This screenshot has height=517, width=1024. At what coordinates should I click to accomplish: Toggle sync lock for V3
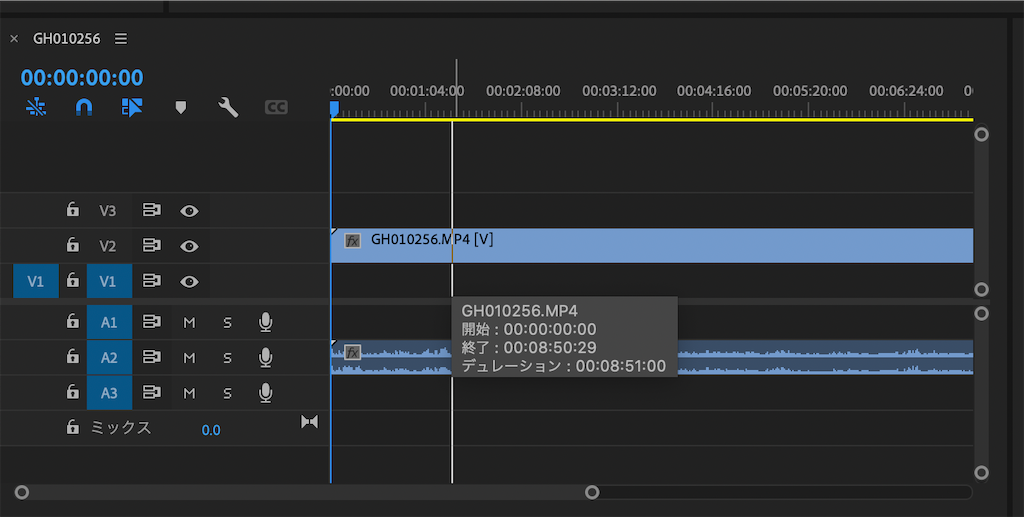152,210
